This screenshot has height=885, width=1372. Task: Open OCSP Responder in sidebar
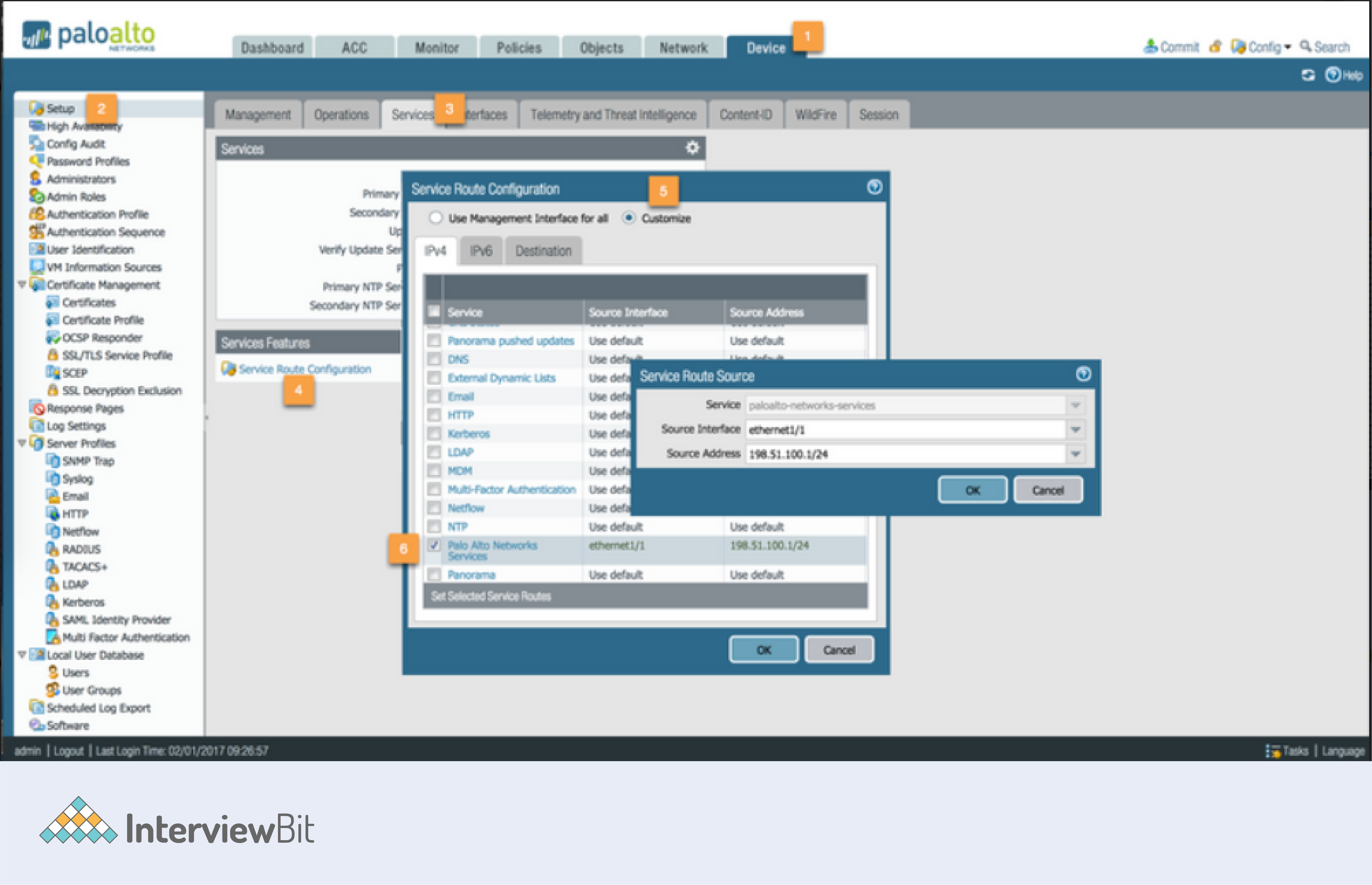pyautogui.click(x=94, y=337)
